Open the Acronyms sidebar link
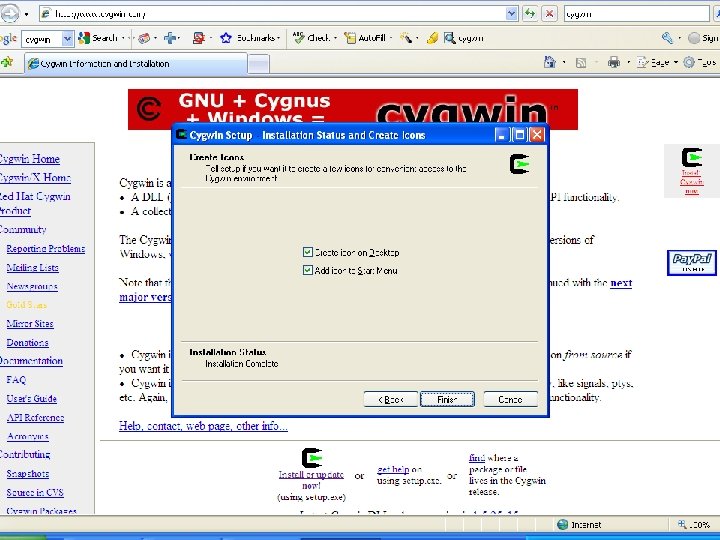This screenshot has width=720, height=540. pyautogui.click(x=28, y=436)
